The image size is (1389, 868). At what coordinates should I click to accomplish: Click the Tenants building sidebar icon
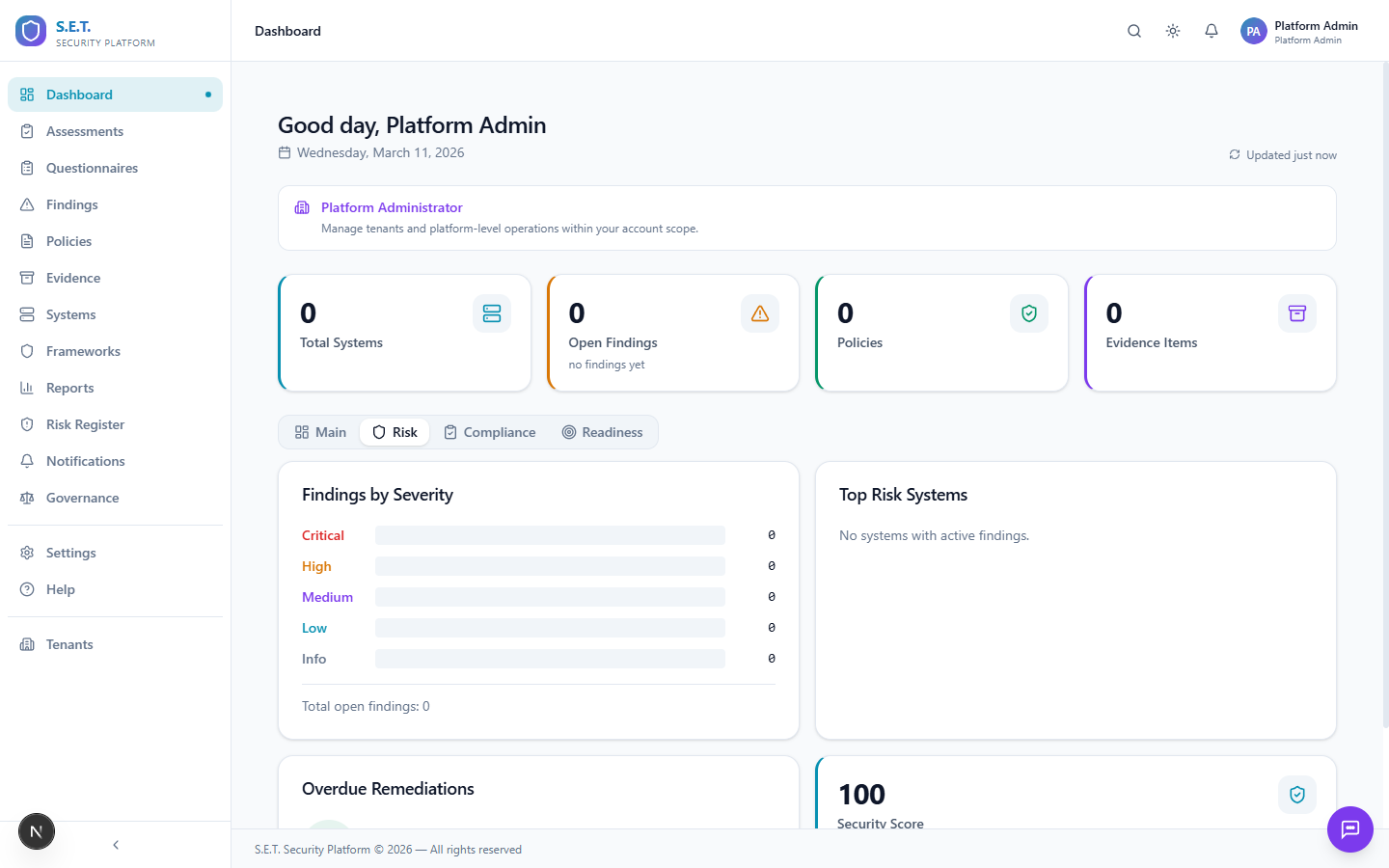click(27, 644)
